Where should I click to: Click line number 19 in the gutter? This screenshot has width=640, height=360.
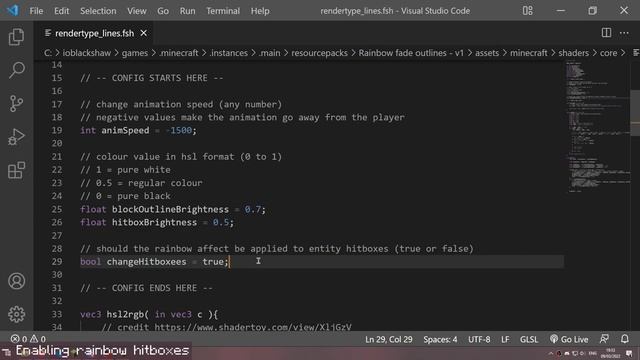(x=57, y=130)
